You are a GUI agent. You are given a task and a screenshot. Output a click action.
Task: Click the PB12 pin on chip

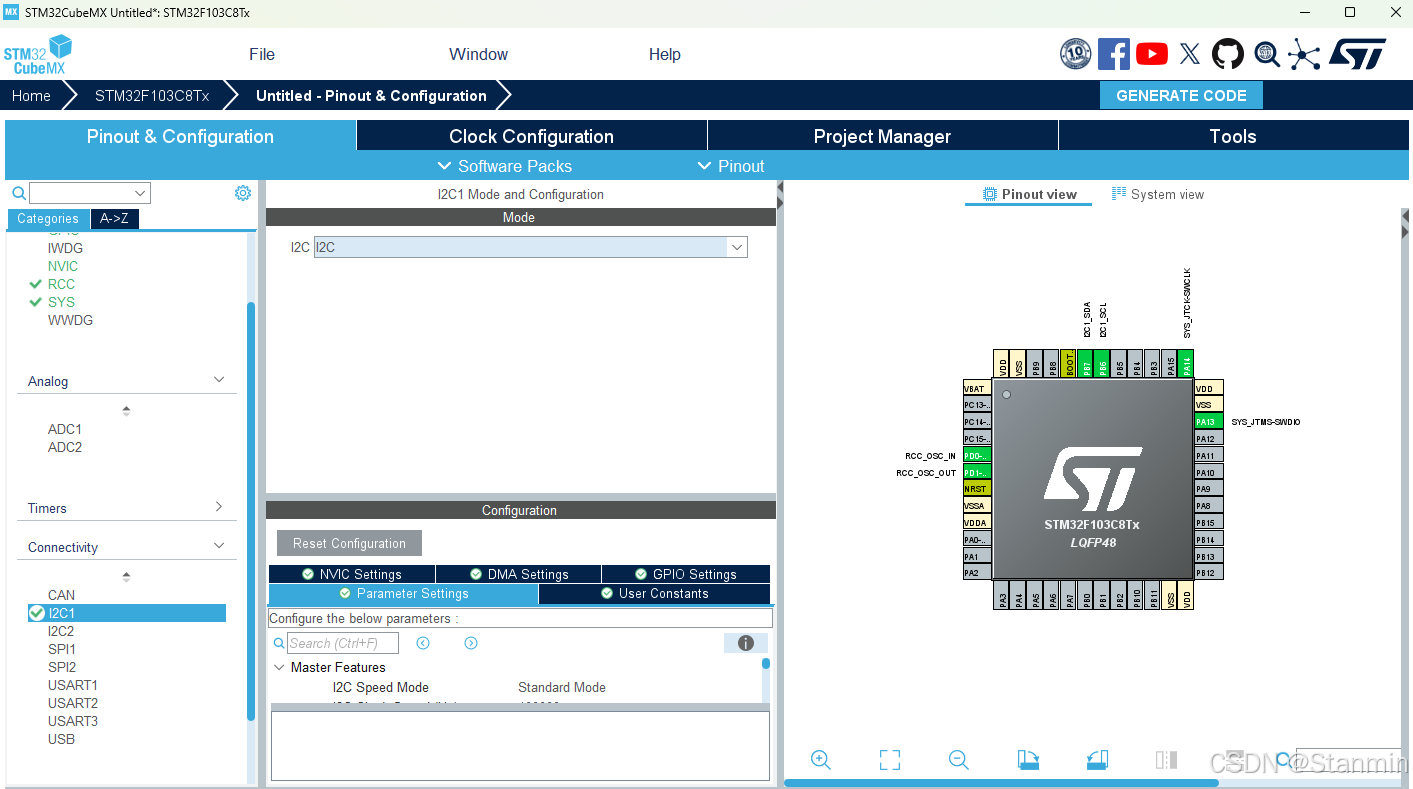1209,573
